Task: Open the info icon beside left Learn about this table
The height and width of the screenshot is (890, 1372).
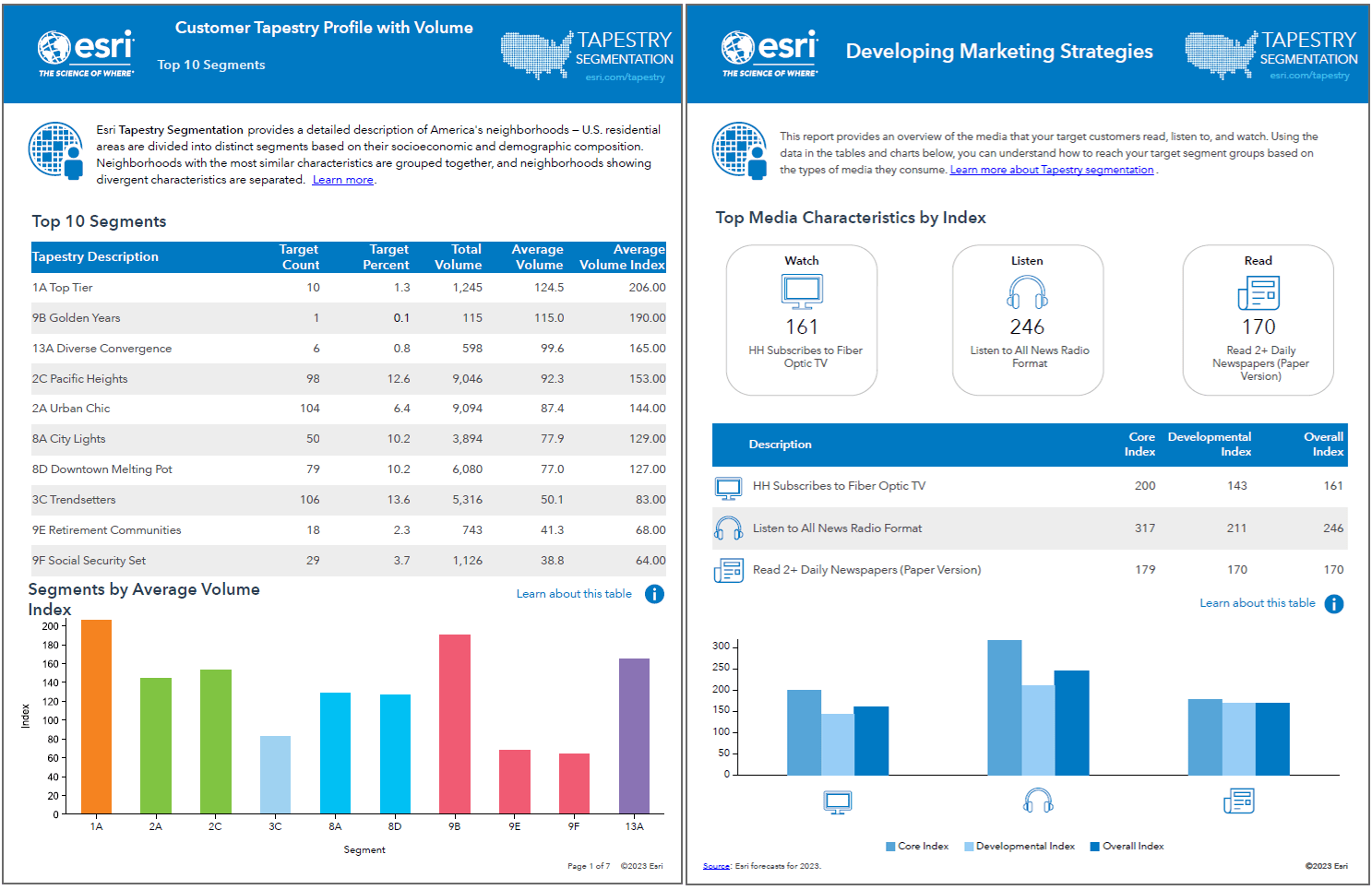Action: click(x=654, y=594)
